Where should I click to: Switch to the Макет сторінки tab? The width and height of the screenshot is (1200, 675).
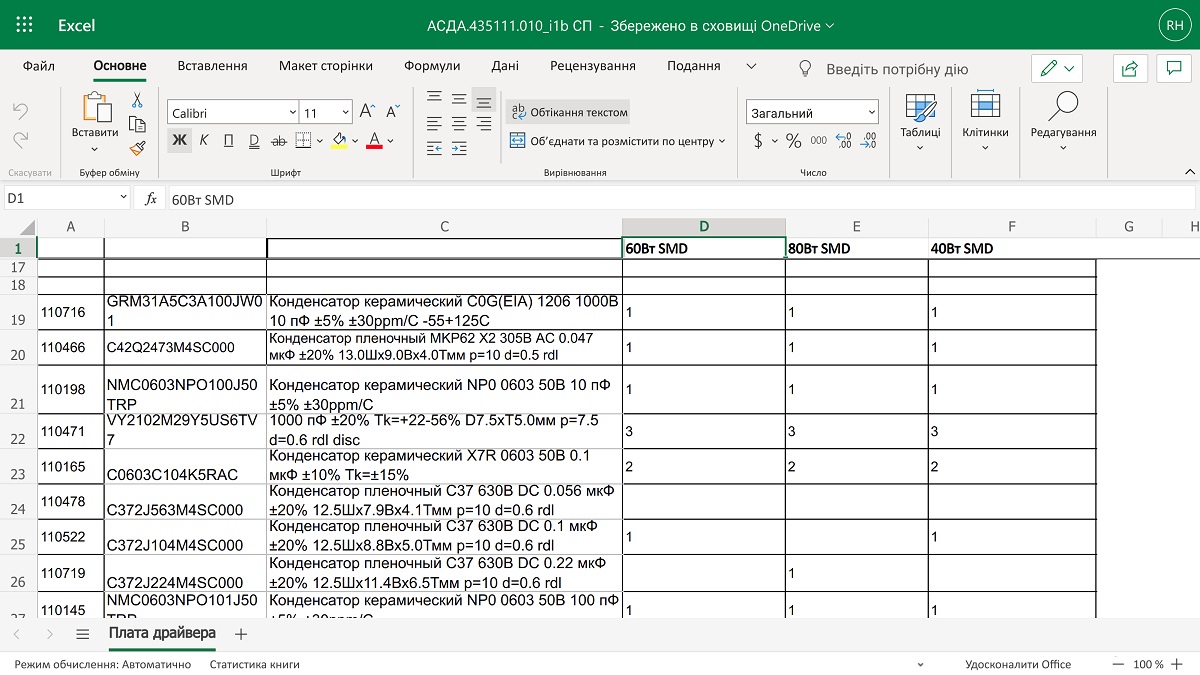(326, 66)
